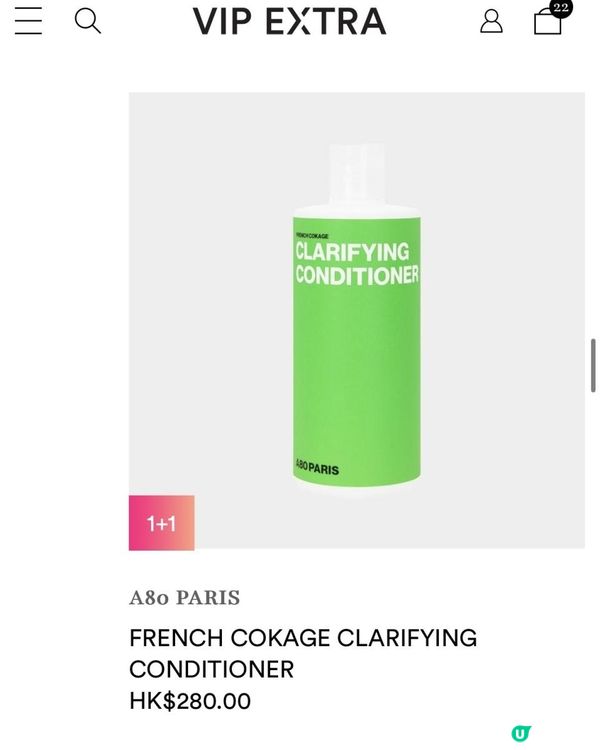The width and height of the screenshot is (600, 750).
Task: Open the shopping bag icon
Action: 547,23
